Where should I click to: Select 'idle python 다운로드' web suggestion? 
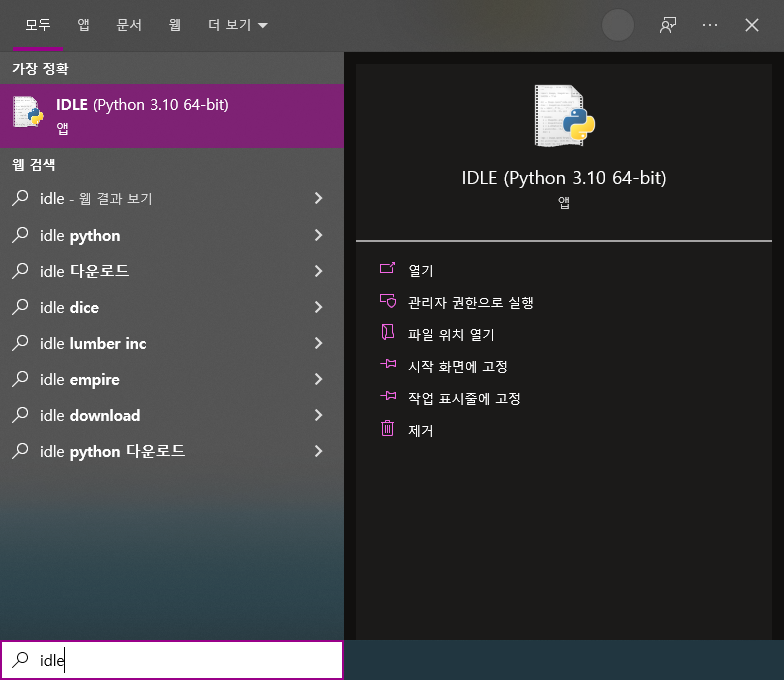coord(172,451)
